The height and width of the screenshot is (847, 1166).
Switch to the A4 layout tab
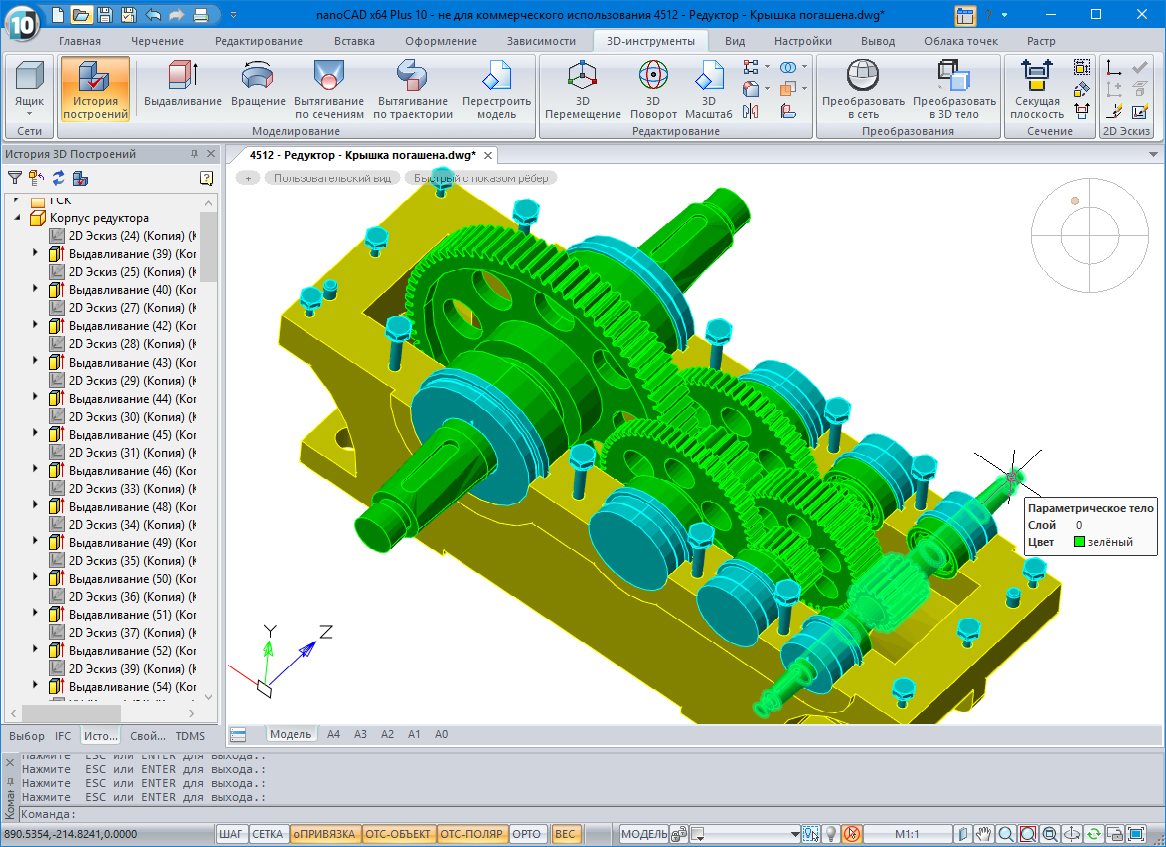pos(333,734)
